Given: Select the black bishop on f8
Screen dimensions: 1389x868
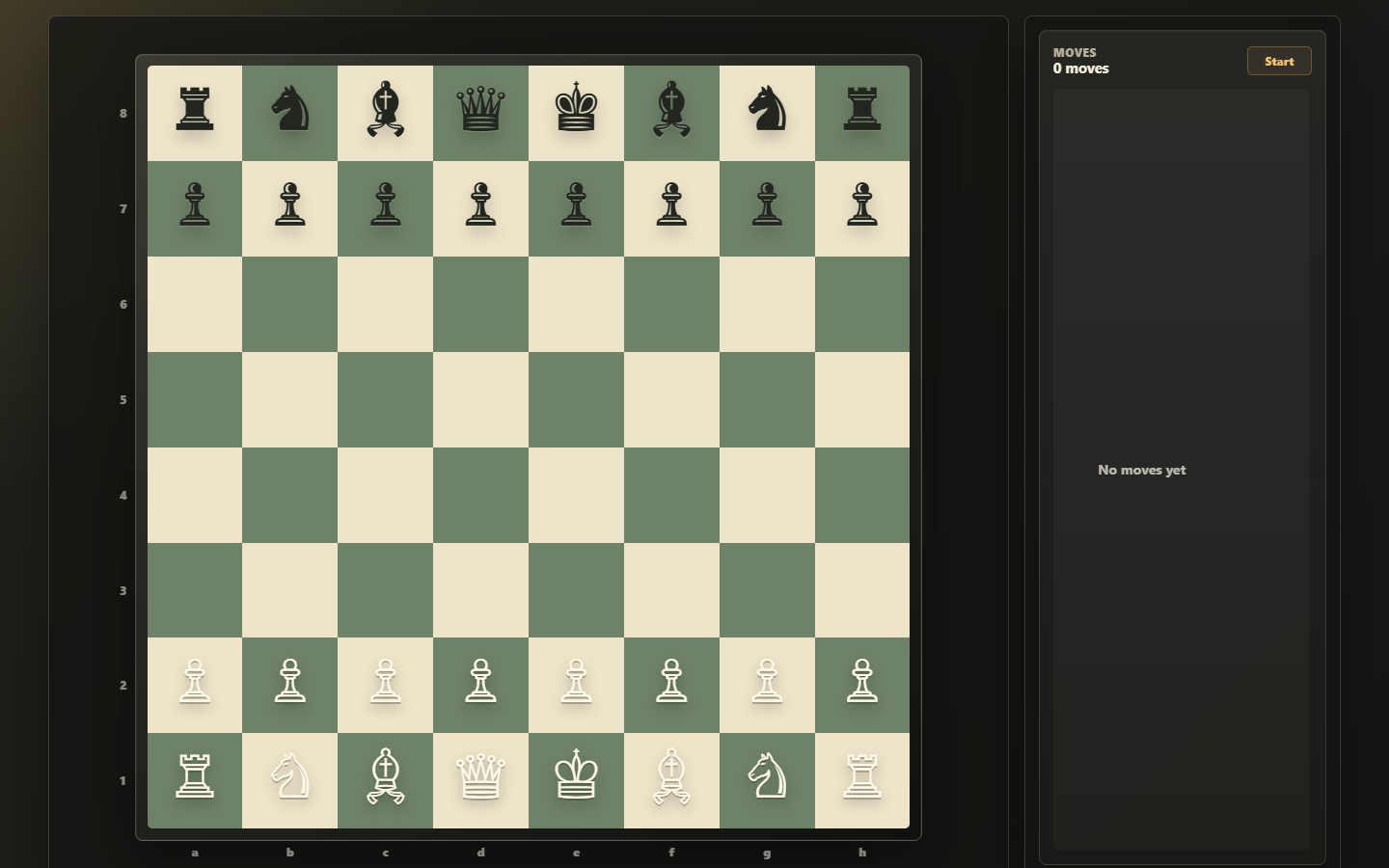Looking at the screenshot, I should [x=671, y=113].
